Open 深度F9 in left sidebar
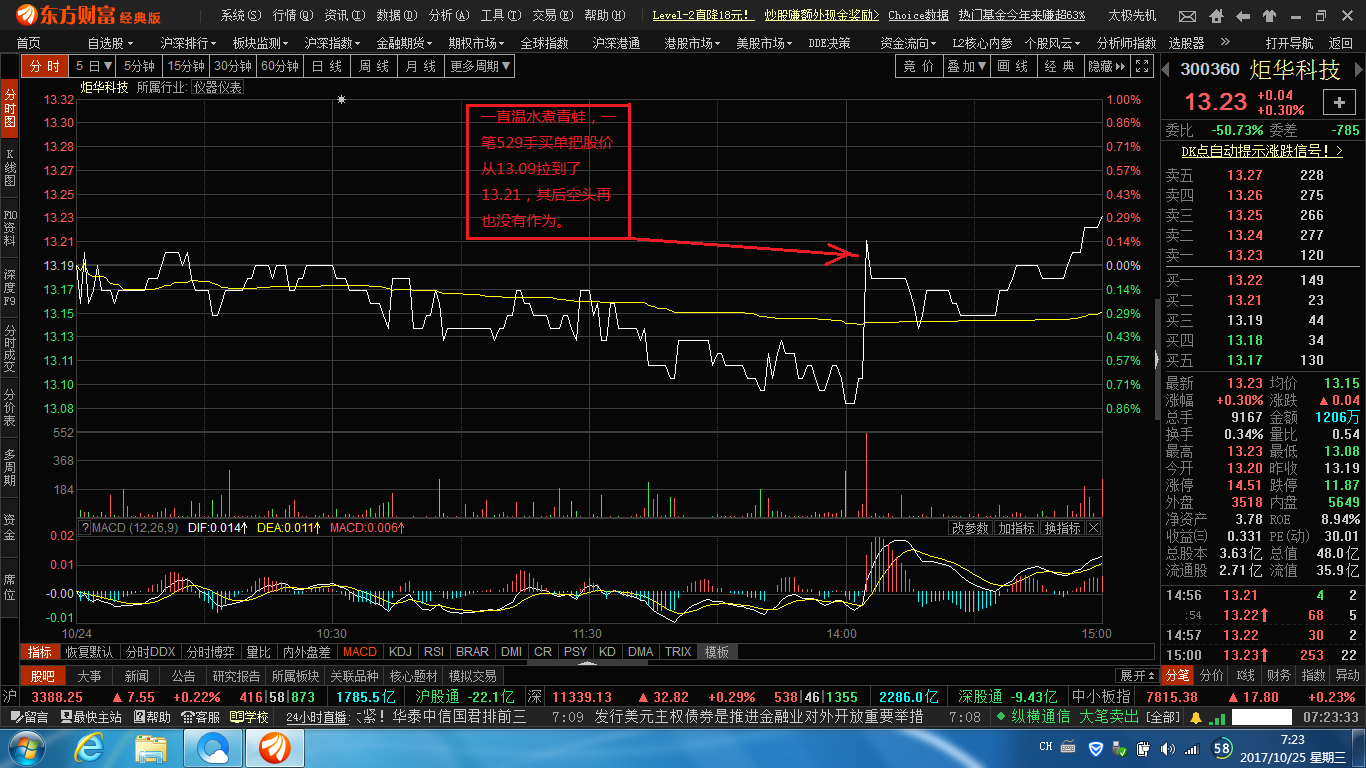The height and width of the screenshot is (768, 1366). tap(10, 288)
